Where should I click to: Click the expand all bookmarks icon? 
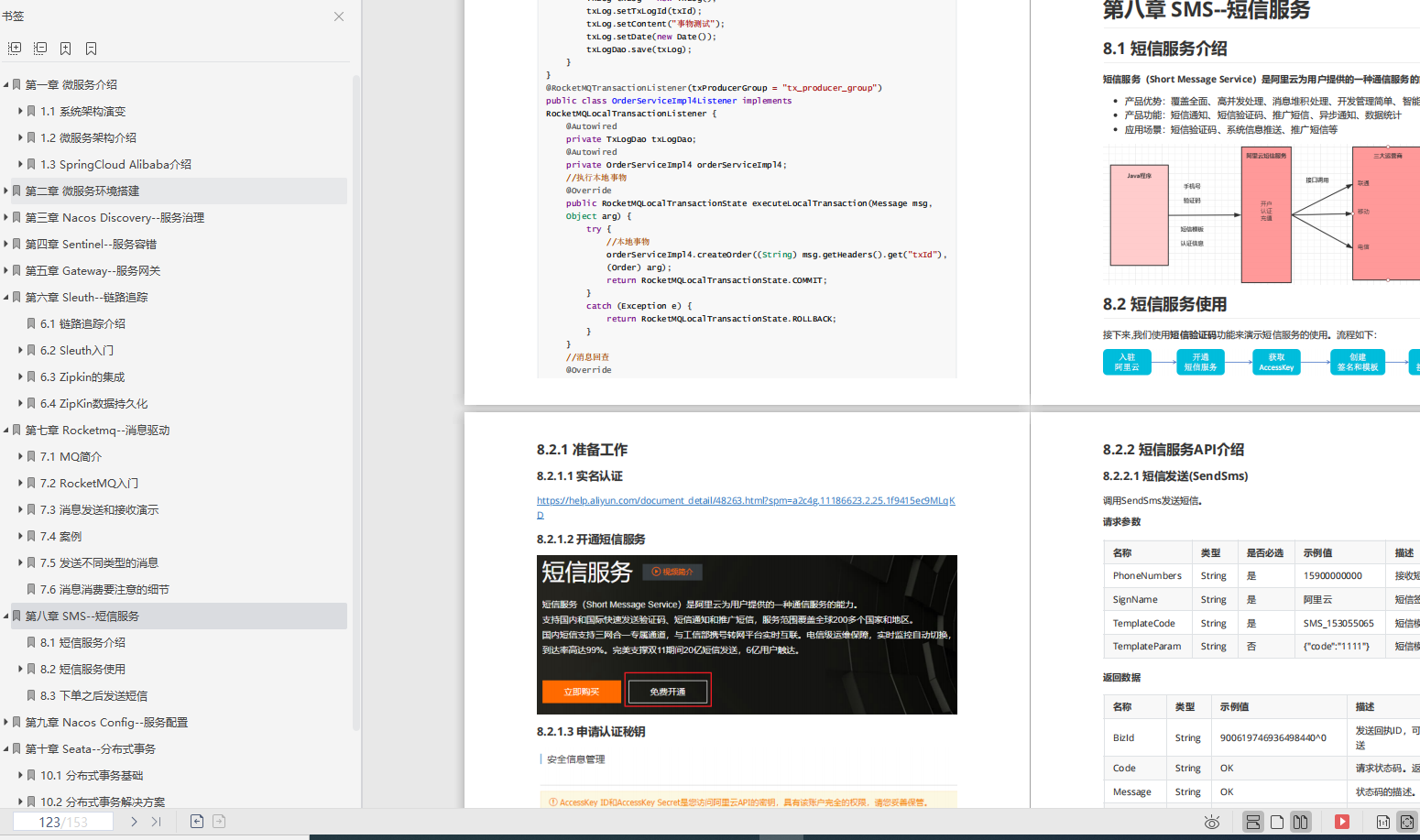[x=15, y=48]
